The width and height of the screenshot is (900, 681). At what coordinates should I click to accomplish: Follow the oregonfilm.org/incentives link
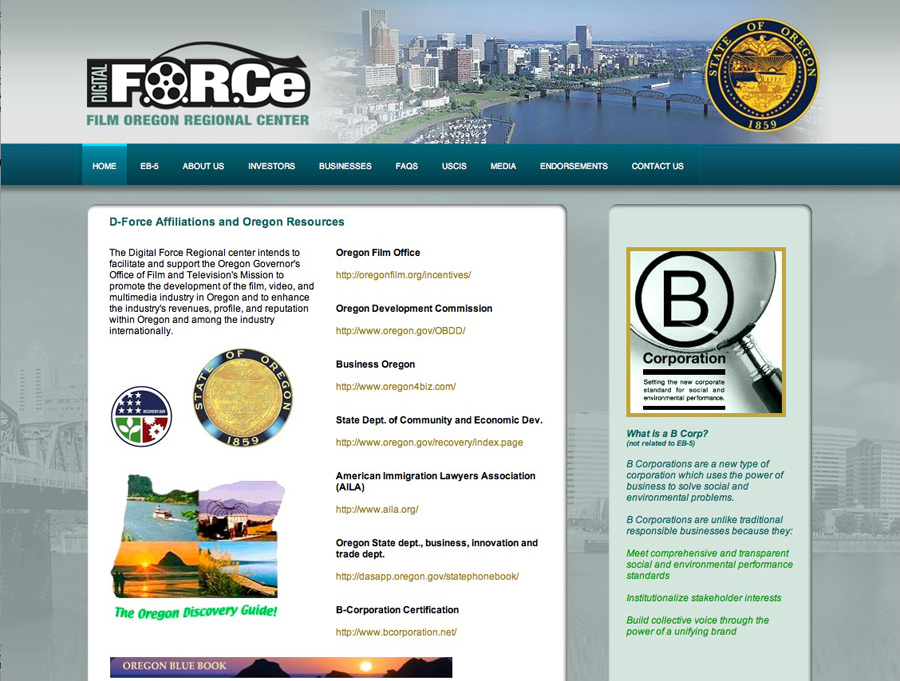[403, 275]
